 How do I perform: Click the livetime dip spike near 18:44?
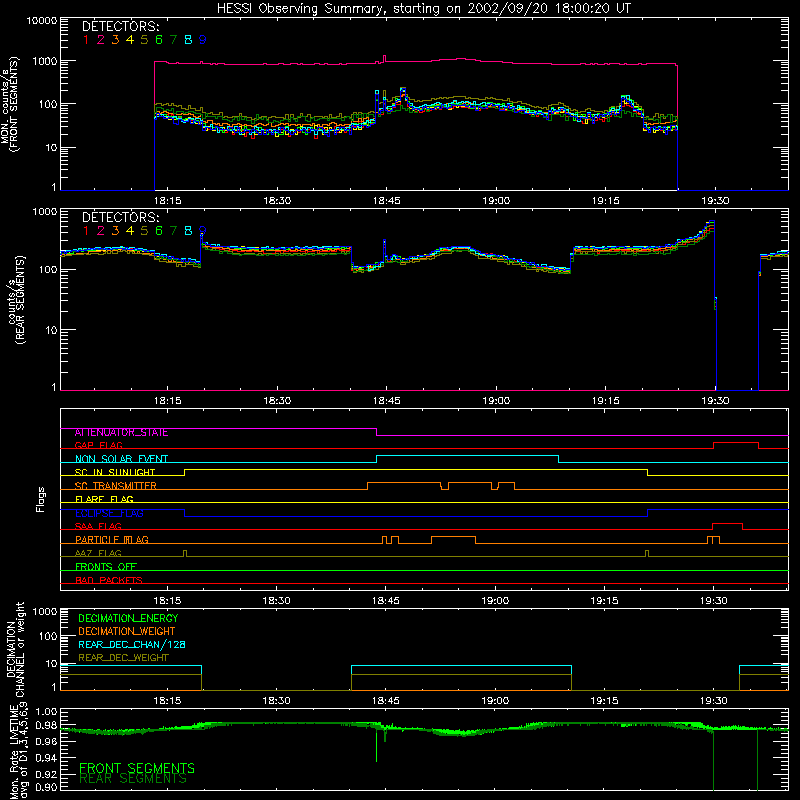377,745
